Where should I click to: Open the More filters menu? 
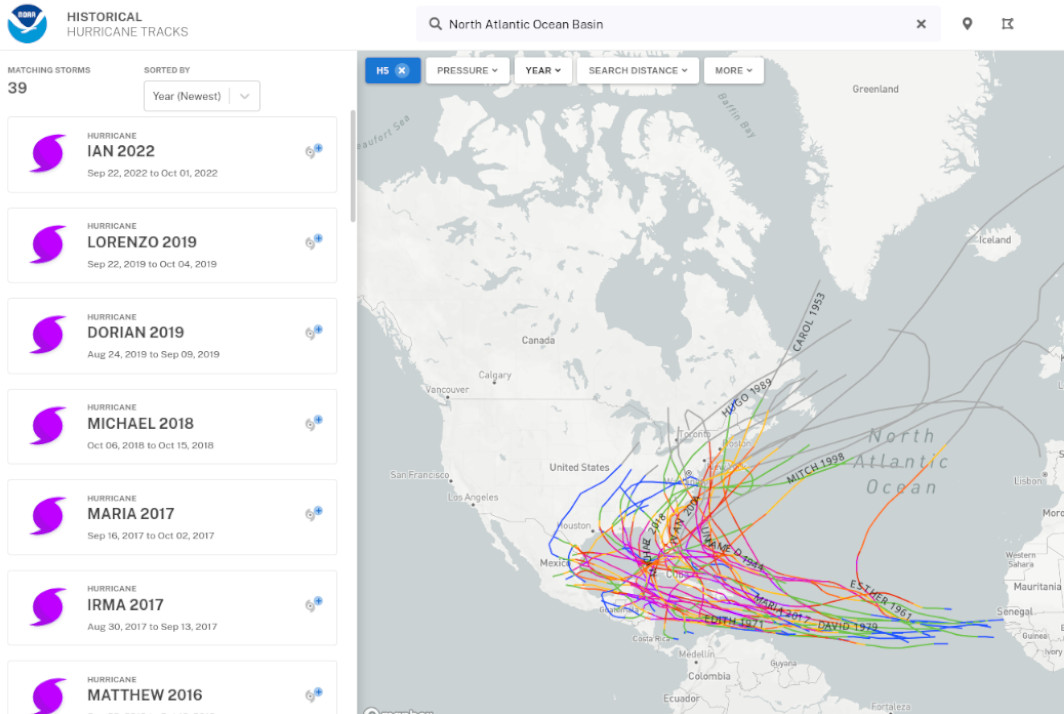733,70
